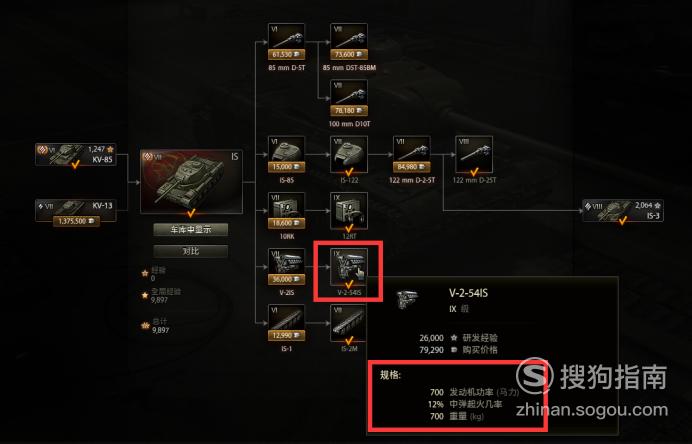The image size is (692, 444).
Task: Select the 85 mm D-5T gun module
Action: pyautogui.click(x=286, y=42)
